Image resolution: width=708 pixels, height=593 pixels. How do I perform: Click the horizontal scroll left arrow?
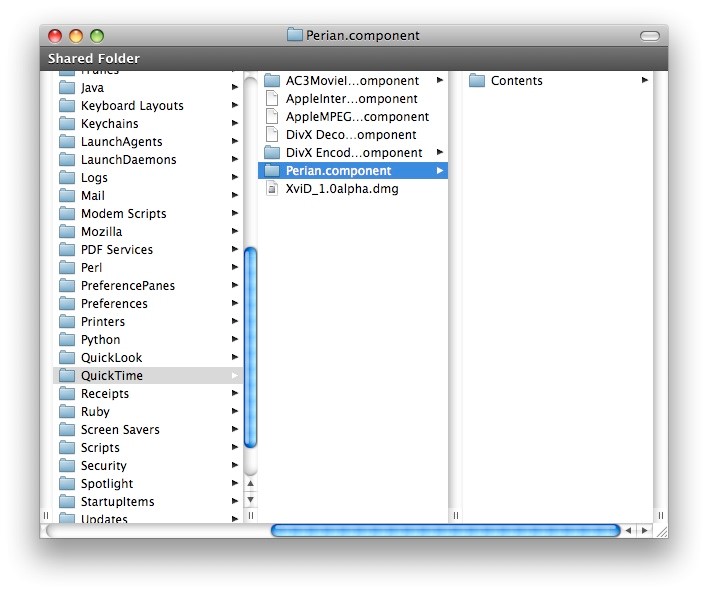(x=628, y=531)
